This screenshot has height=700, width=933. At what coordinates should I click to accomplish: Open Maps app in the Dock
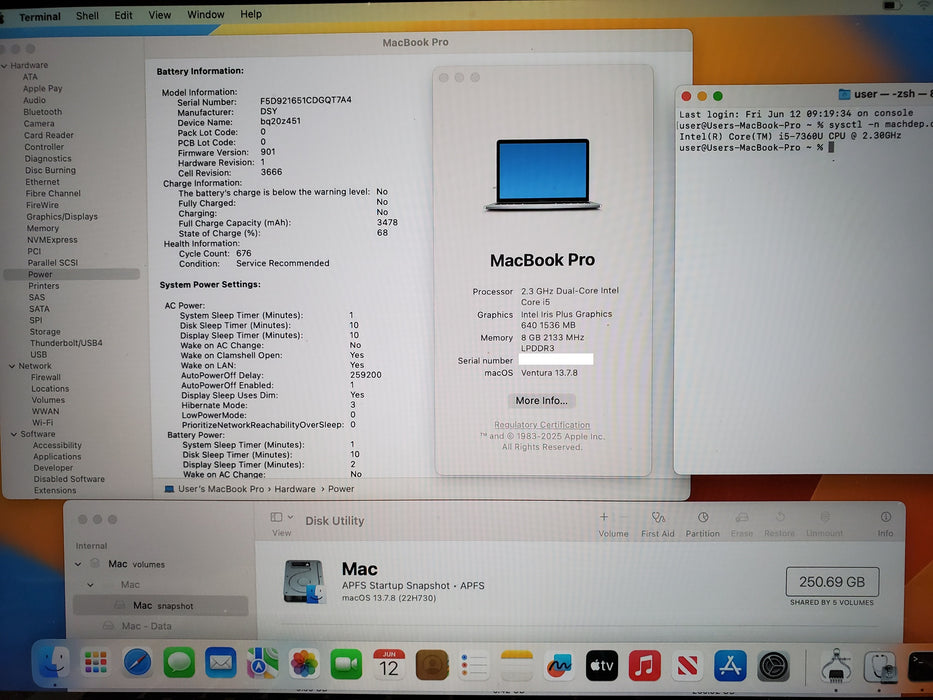[x=262, y=663]
